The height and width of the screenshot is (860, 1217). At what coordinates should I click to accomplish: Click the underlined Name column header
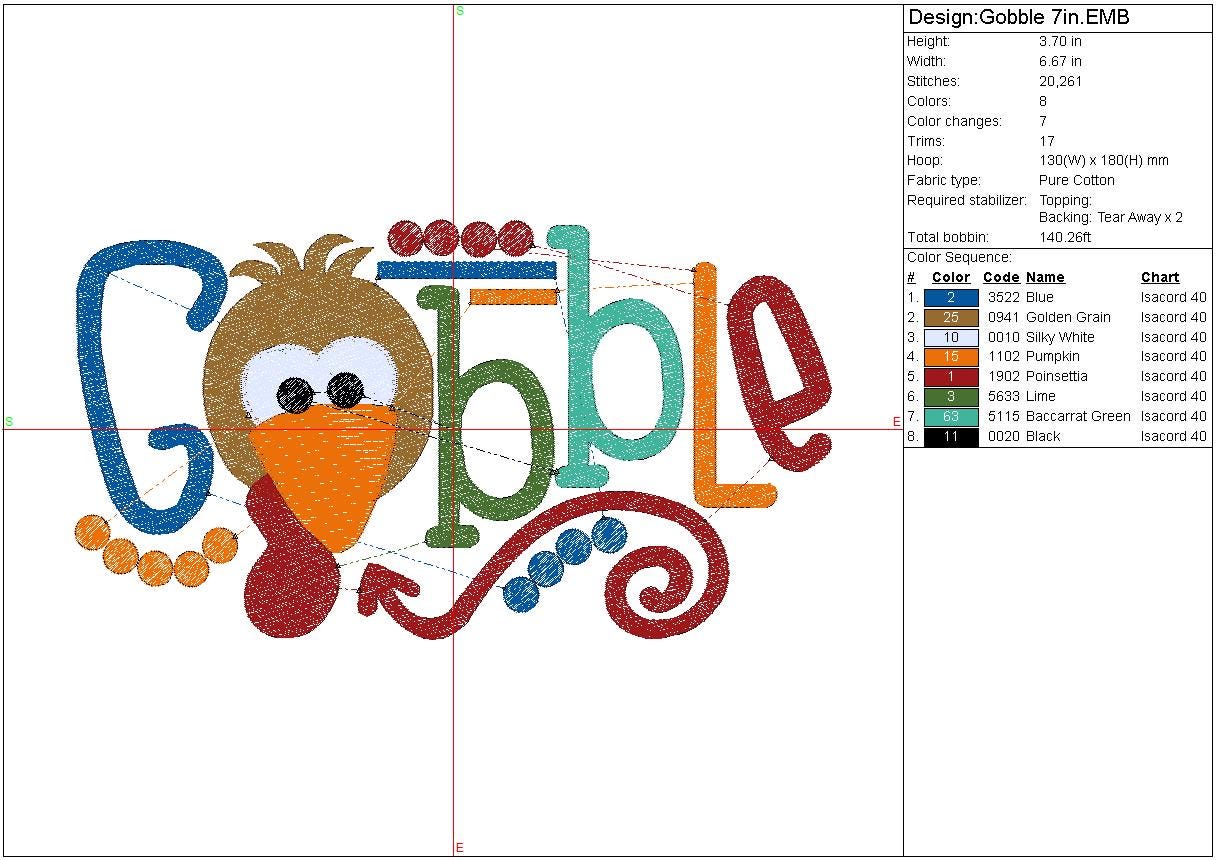coord(1045,277)
